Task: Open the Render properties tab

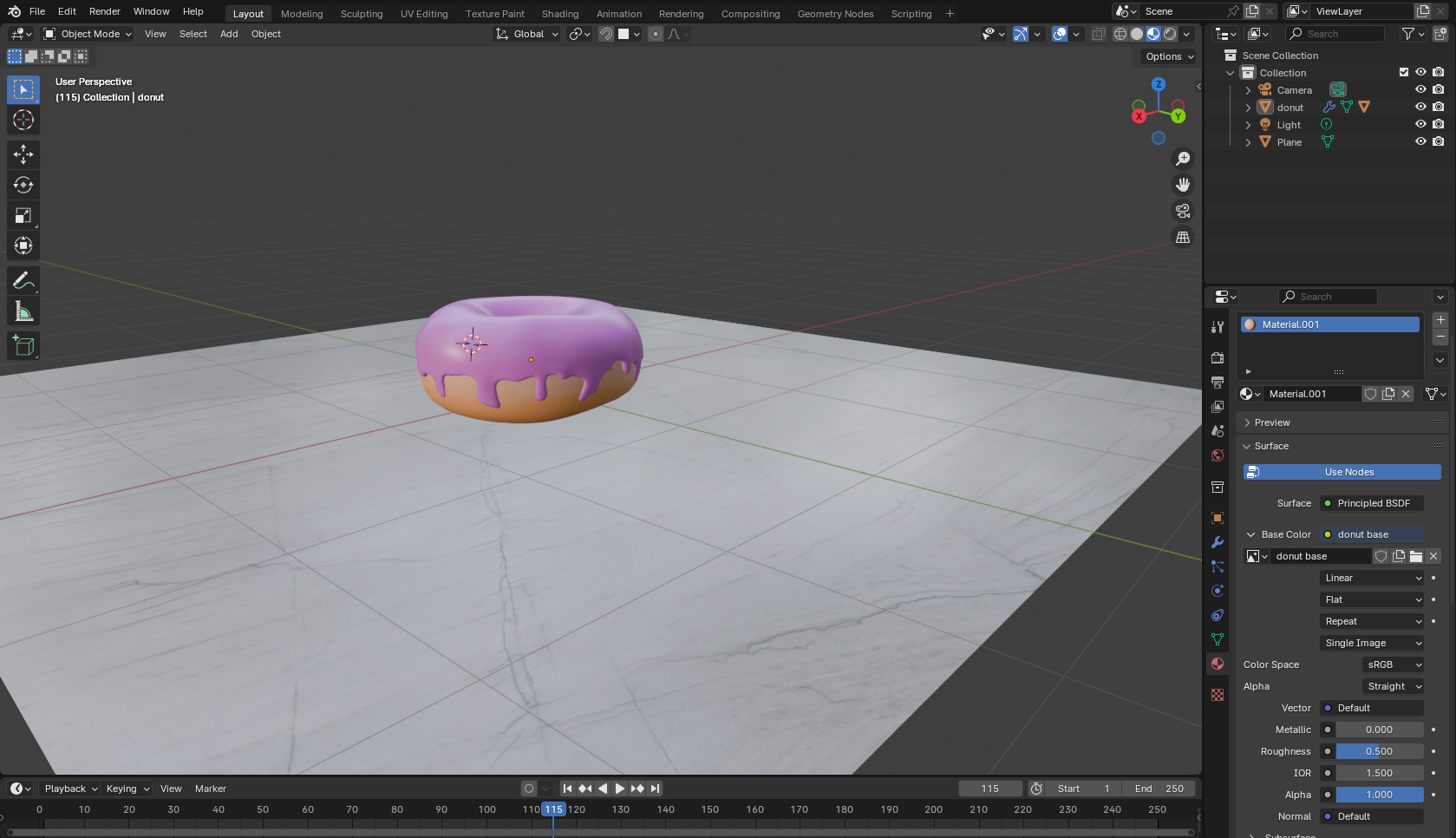Action: pos(1218,357)
